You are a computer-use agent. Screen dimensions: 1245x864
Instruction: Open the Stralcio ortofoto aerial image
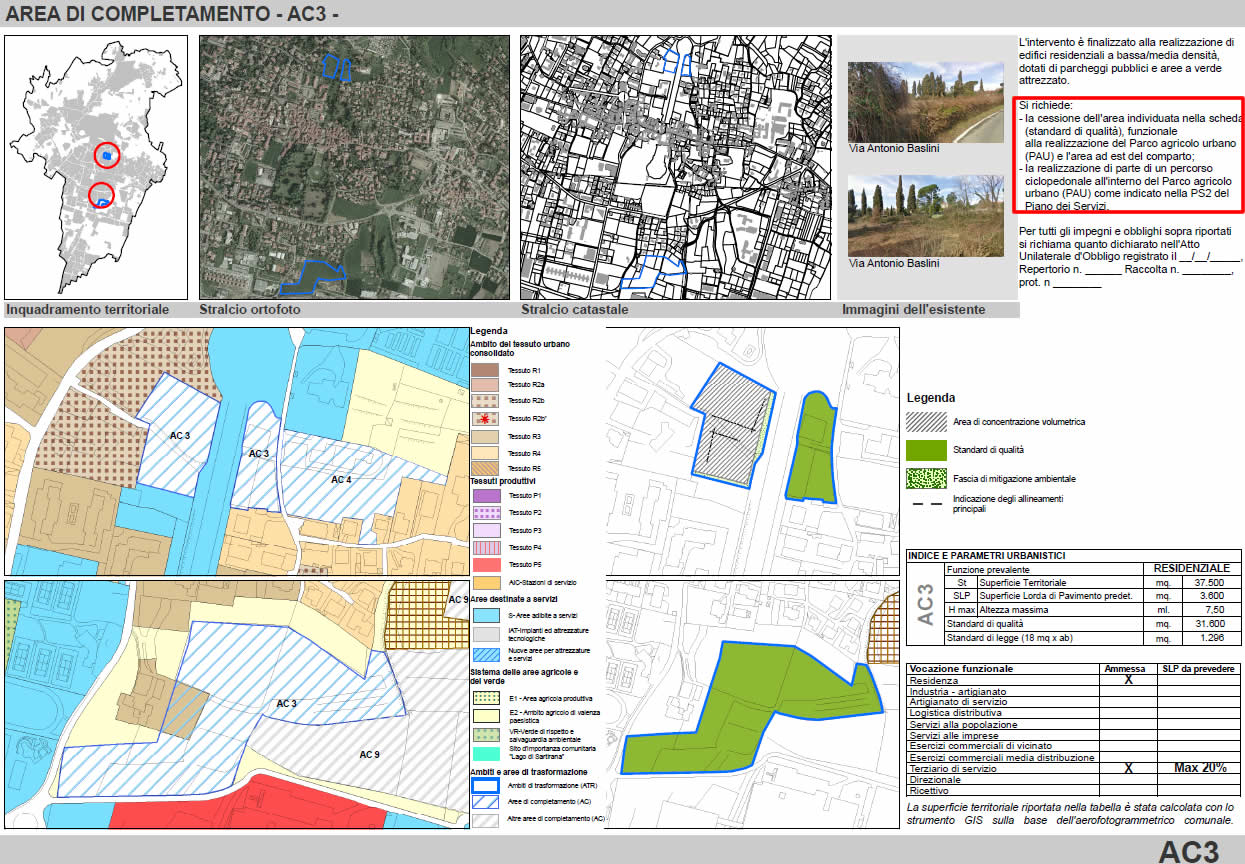[355, 167]
